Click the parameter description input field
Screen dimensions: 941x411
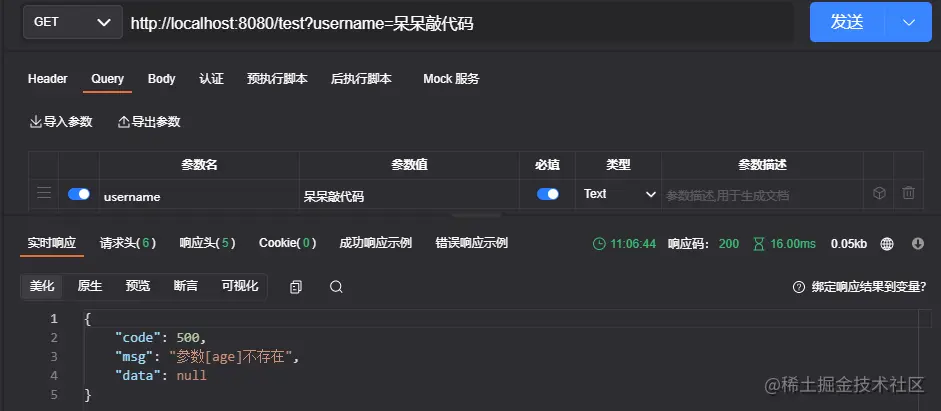(762, 196)
